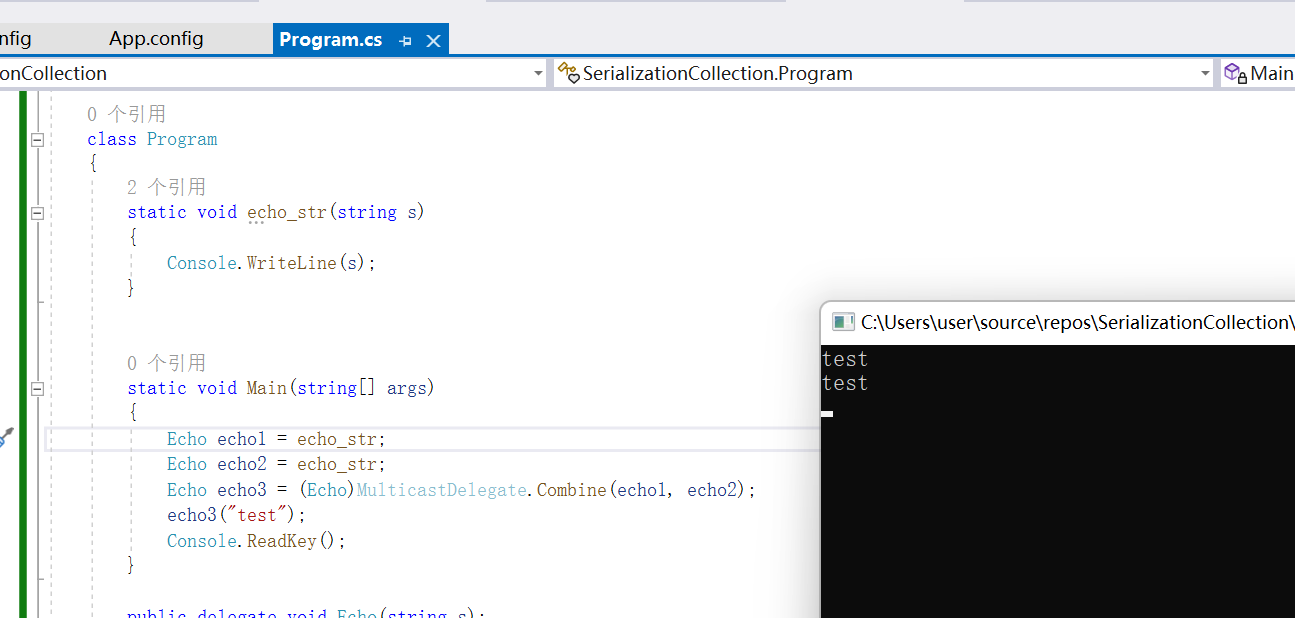This screenshot has height=618, width=1295.
Task: Toggle the pin icon on Program.cs tab
Action: click(405, 41)
